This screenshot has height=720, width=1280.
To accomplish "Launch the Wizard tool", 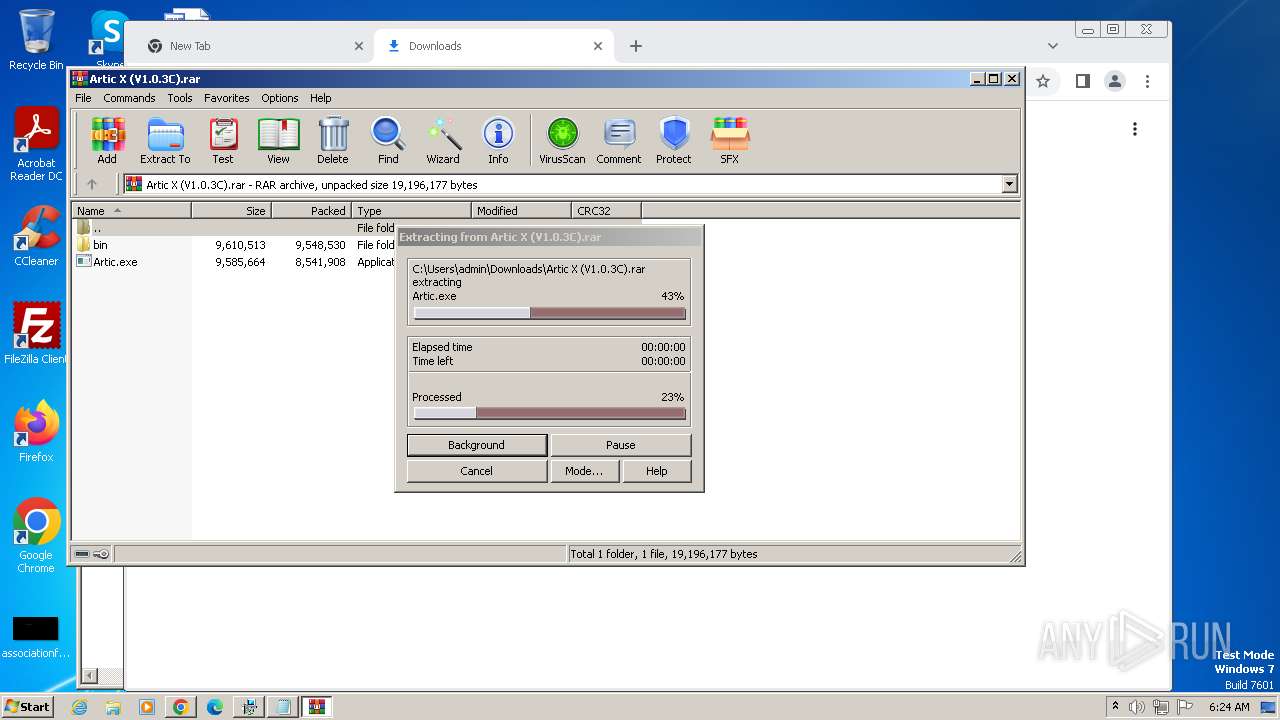I will coord(443,140).
